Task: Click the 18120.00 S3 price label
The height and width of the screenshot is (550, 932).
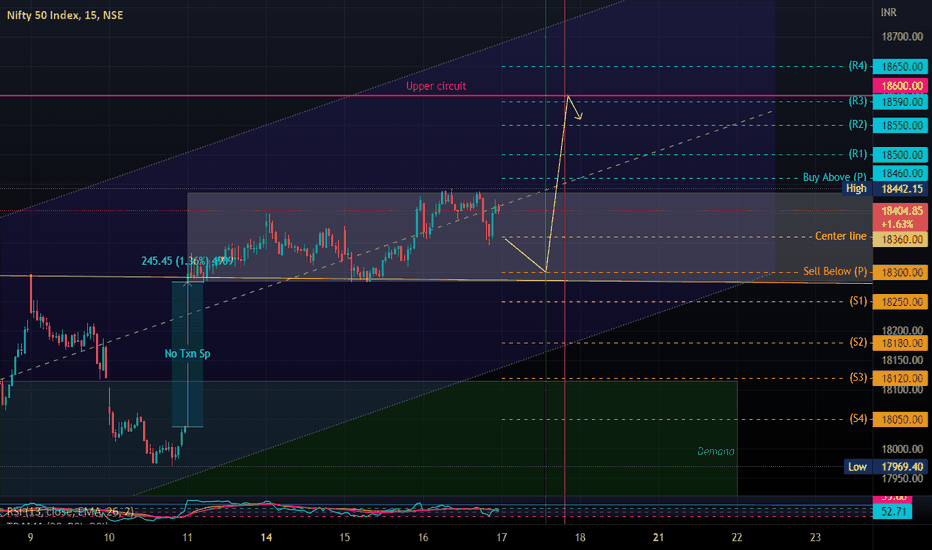Action: coord(900,378)
